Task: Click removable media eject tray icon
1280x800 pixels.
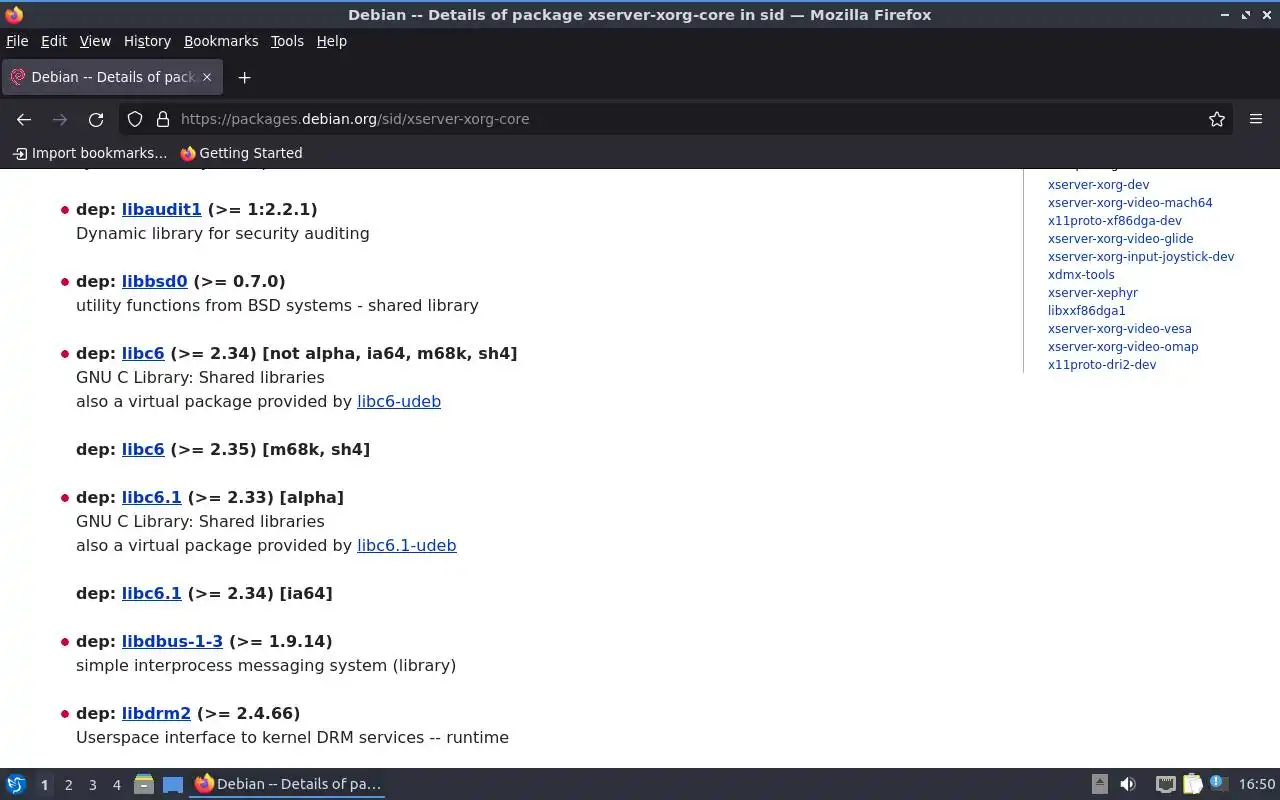Action: (x=1099, y=784)
